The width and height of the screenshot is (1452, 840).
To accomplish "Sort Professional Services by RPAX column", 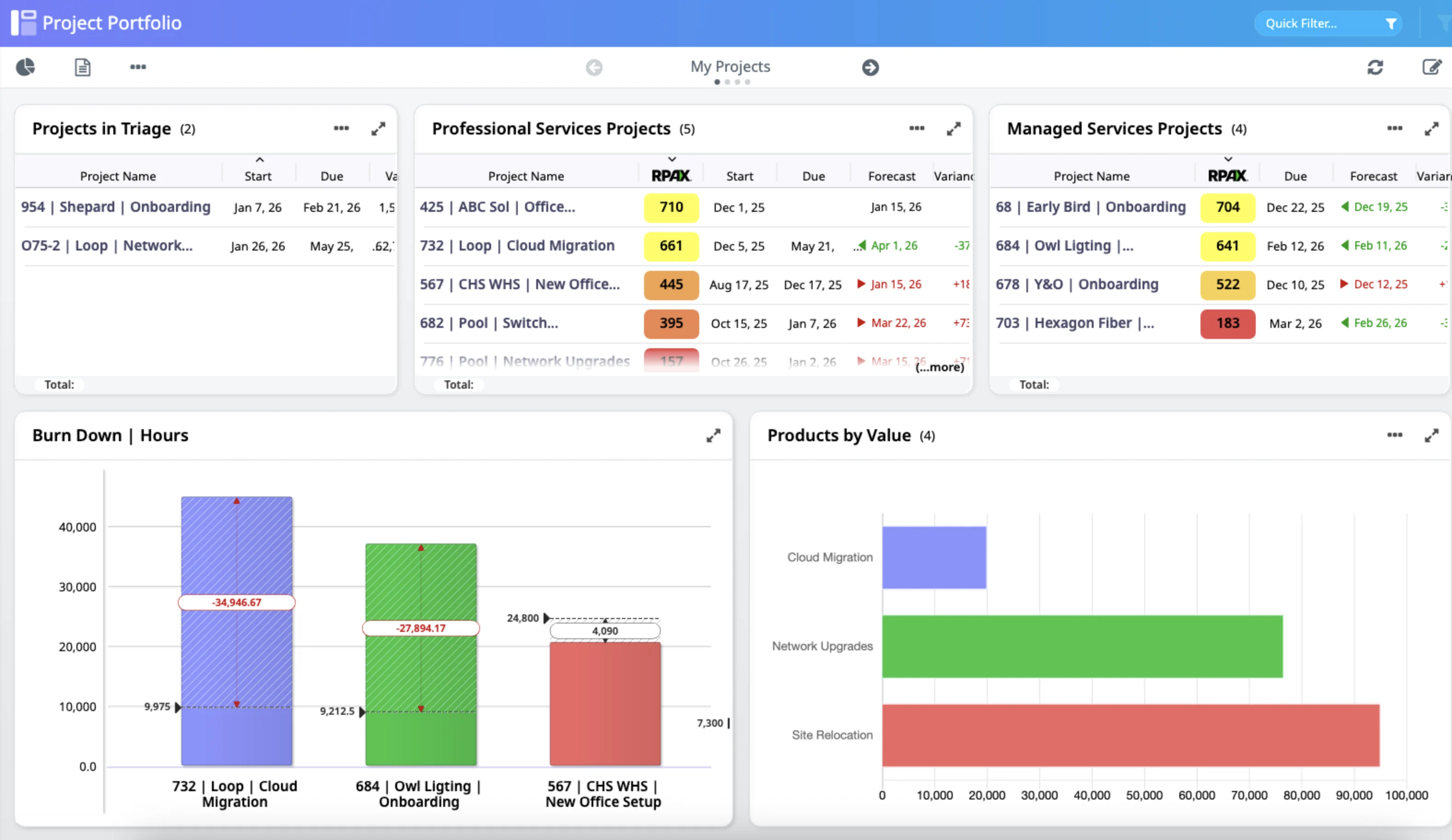I will (x=671, y=176).
